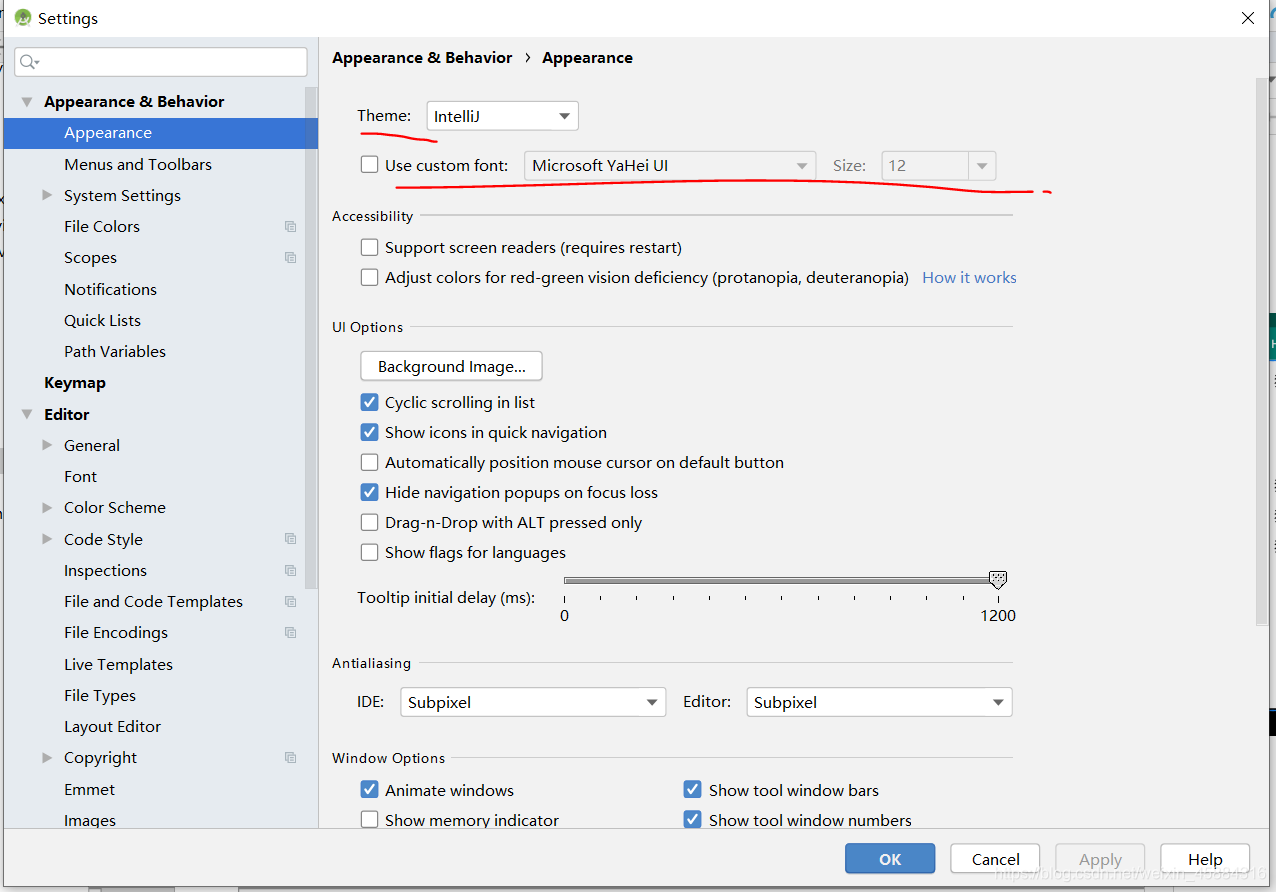
Task: Collapse the Editor section
Action: pos(27,414)
